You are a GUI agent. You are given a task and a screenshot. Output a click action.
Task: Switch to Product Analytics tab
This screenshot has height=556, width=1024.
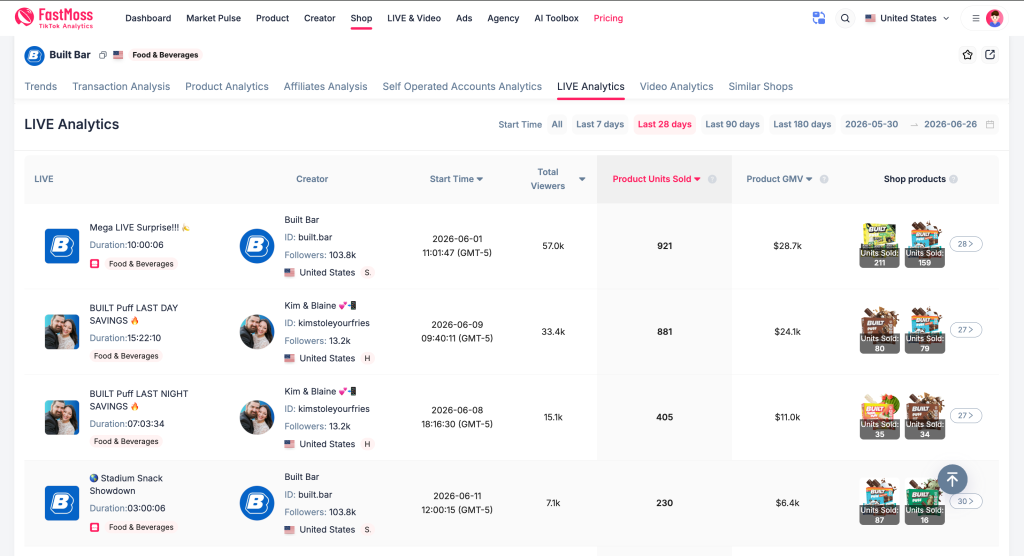227,86
